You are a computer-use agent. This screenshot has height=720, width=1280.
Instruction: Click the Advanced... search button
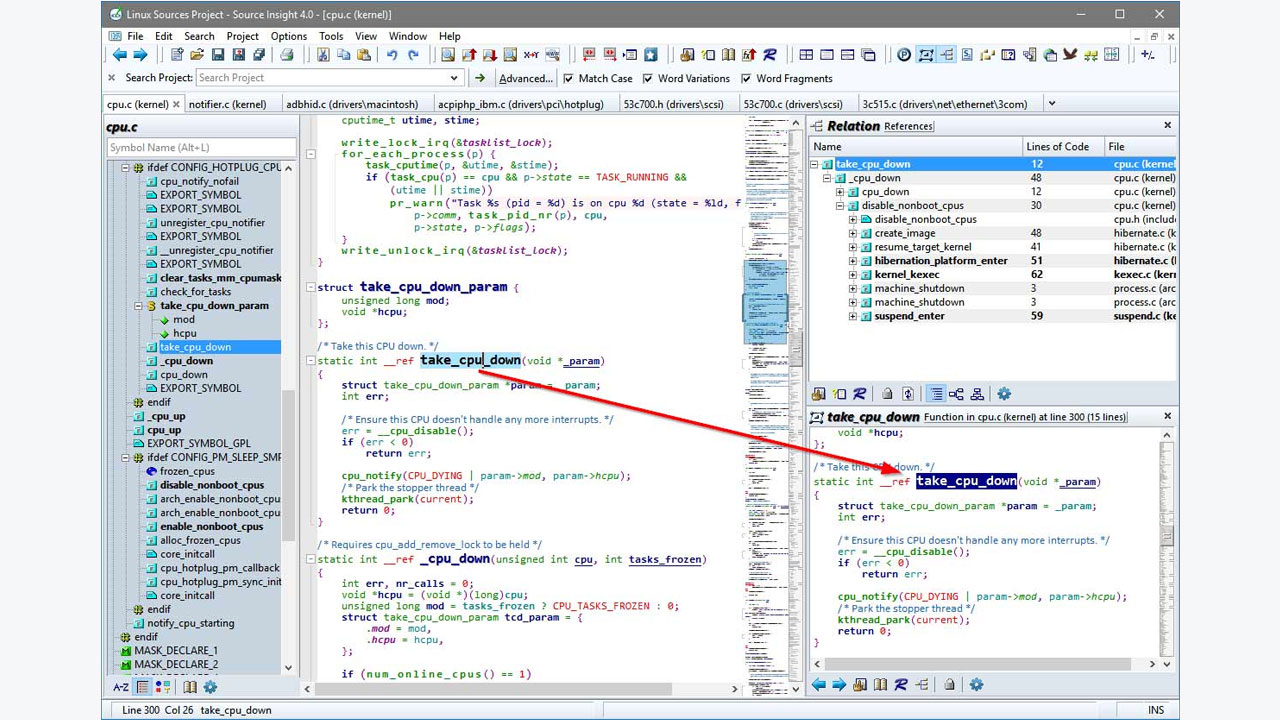(525, 78)
